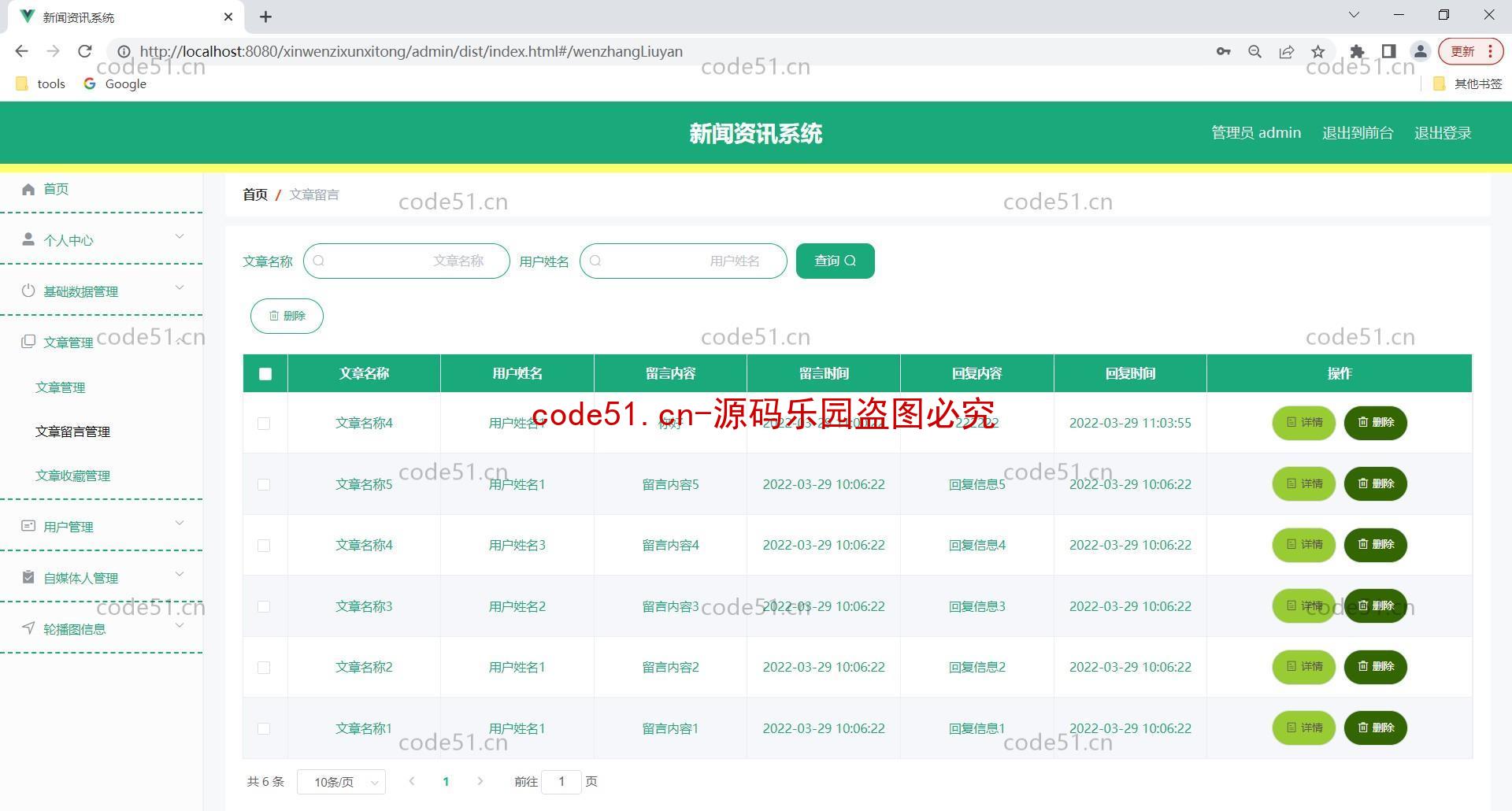Open the browser extensions puzzle icon
Screen dimensions: 1512x811
point(1357,51)
